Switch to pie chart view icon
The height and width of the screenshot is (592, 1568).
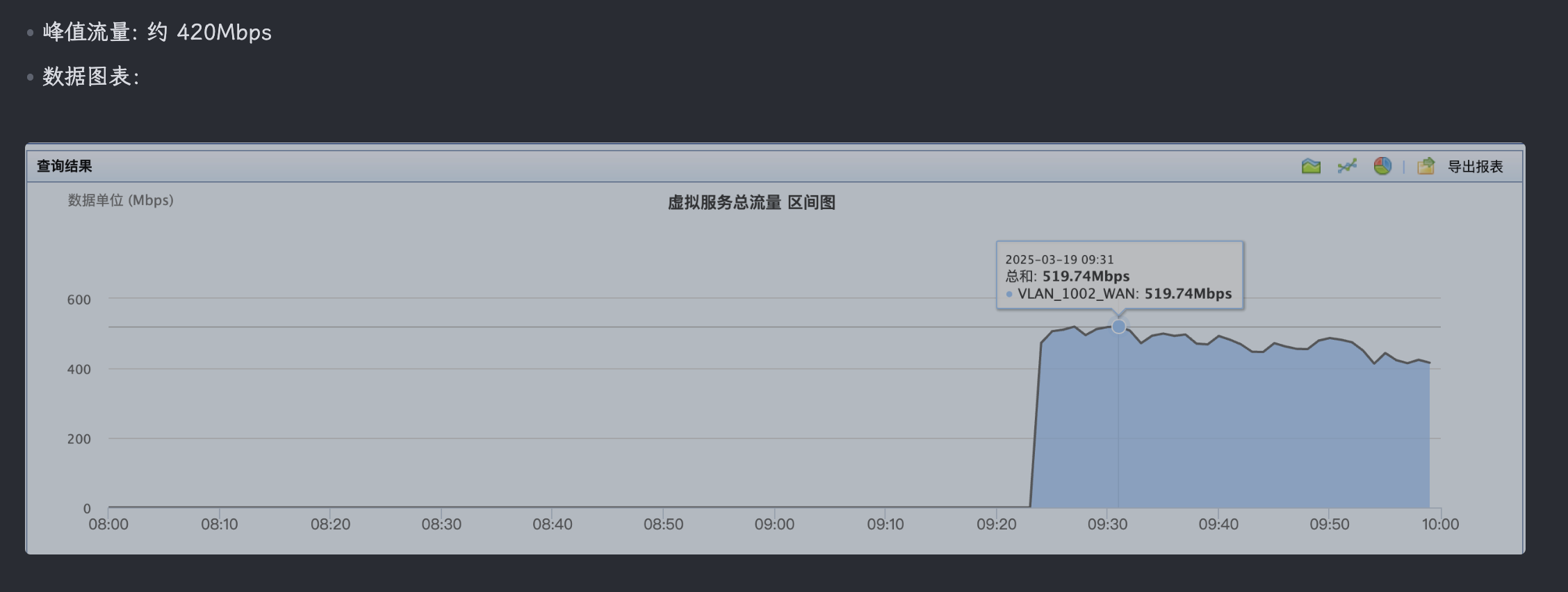point(1382,166)
